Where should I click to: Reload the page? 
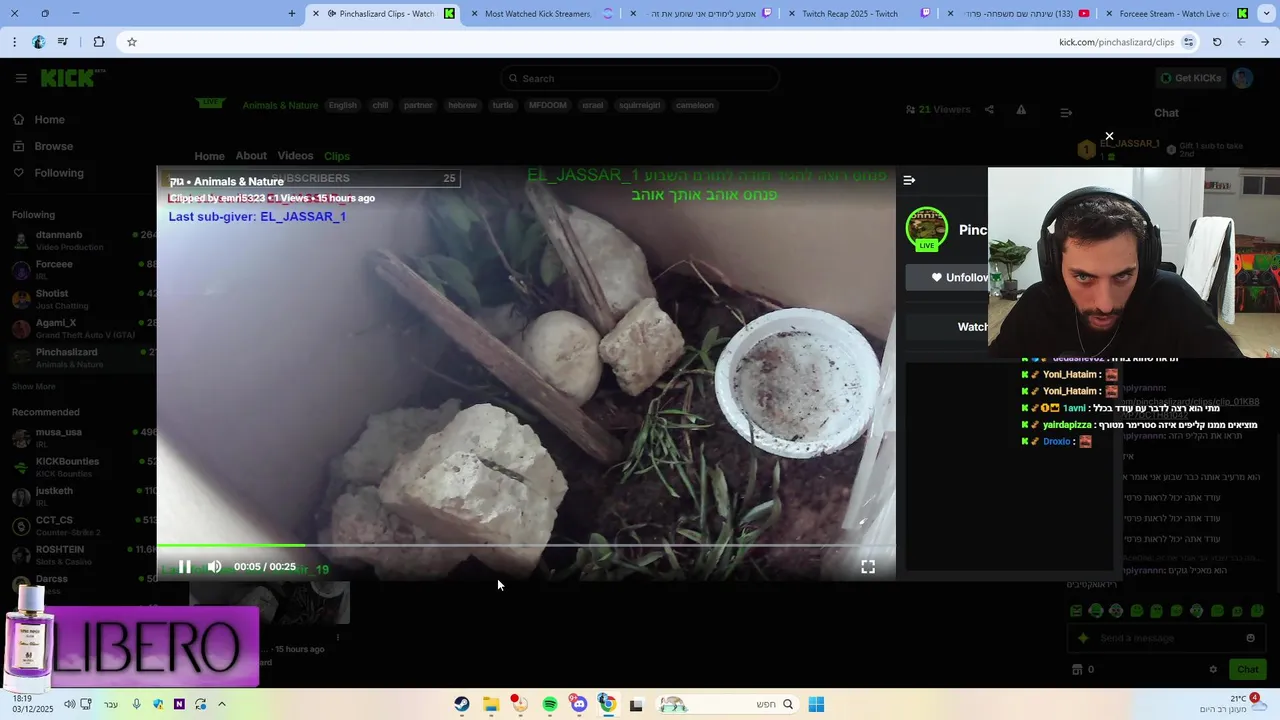click(1217, 42)
